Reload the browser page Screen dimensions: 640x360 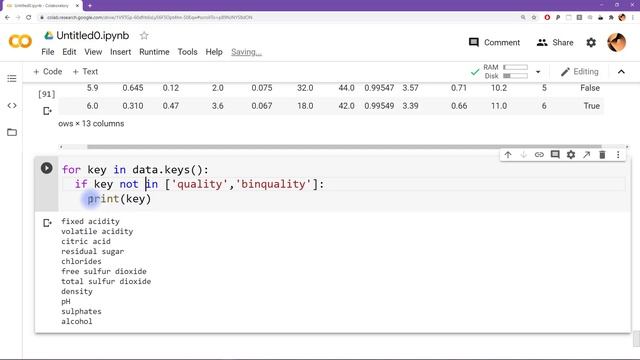click(29, 18)
